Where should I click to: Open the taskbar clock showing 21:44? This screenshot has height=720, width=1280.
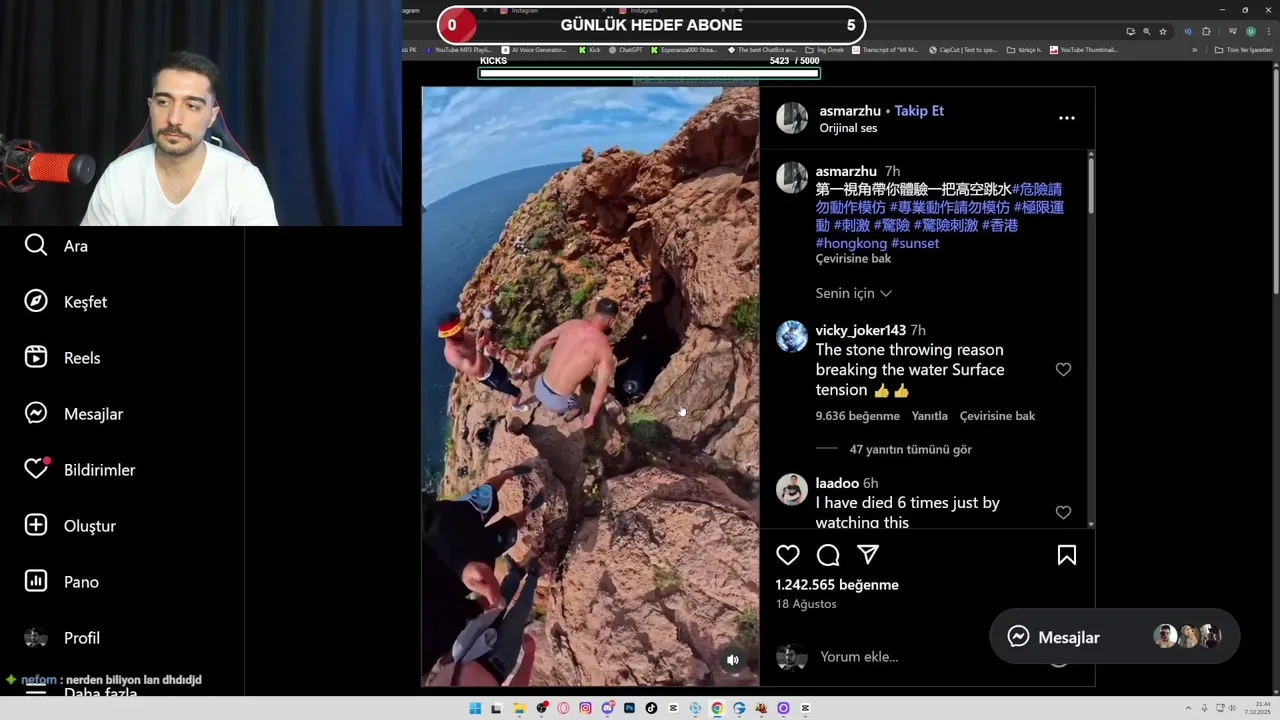click(x=1257, y=708)
